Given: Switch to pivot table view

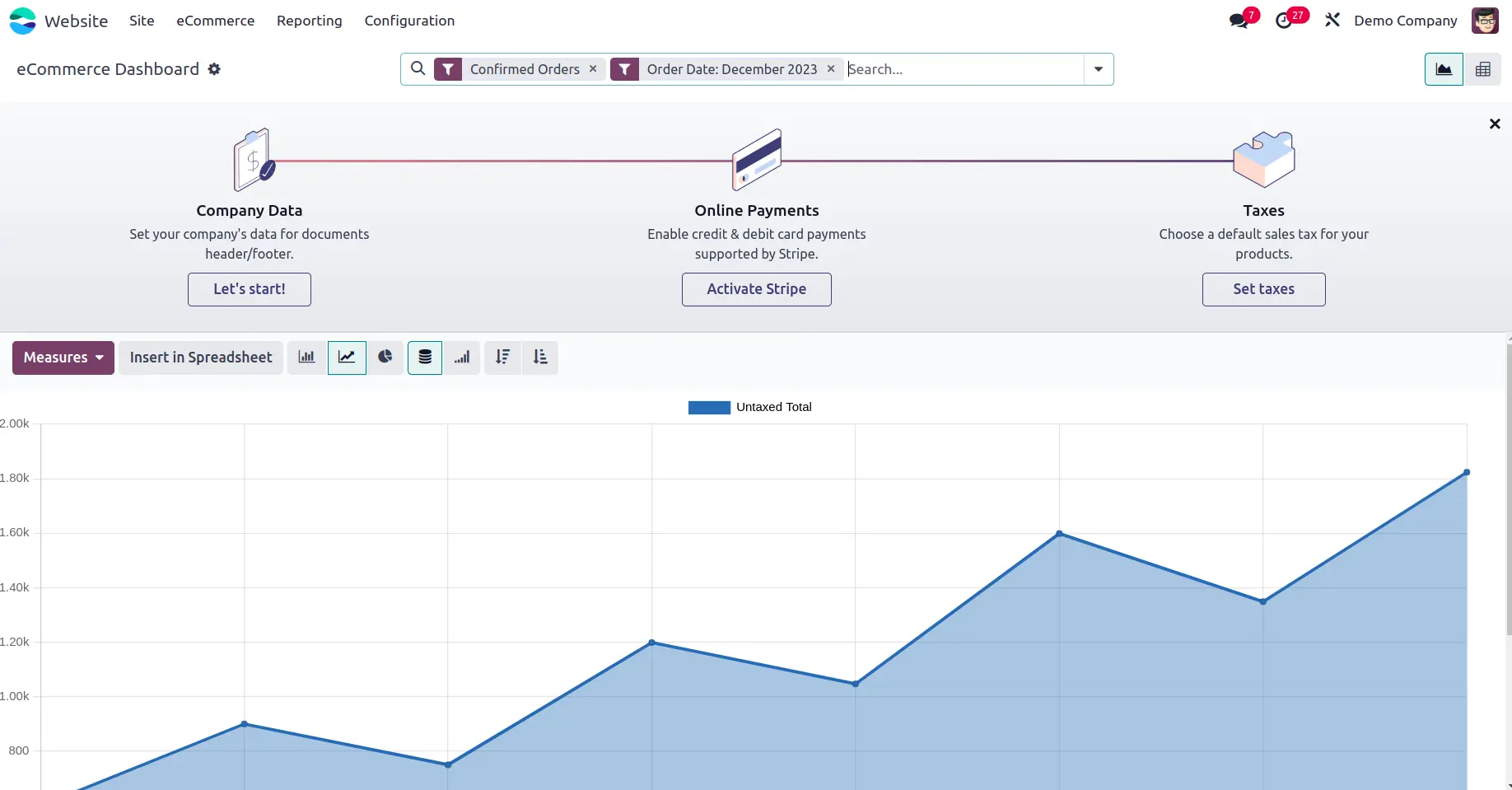Looking at the screenshot, I should (1482, 69).
